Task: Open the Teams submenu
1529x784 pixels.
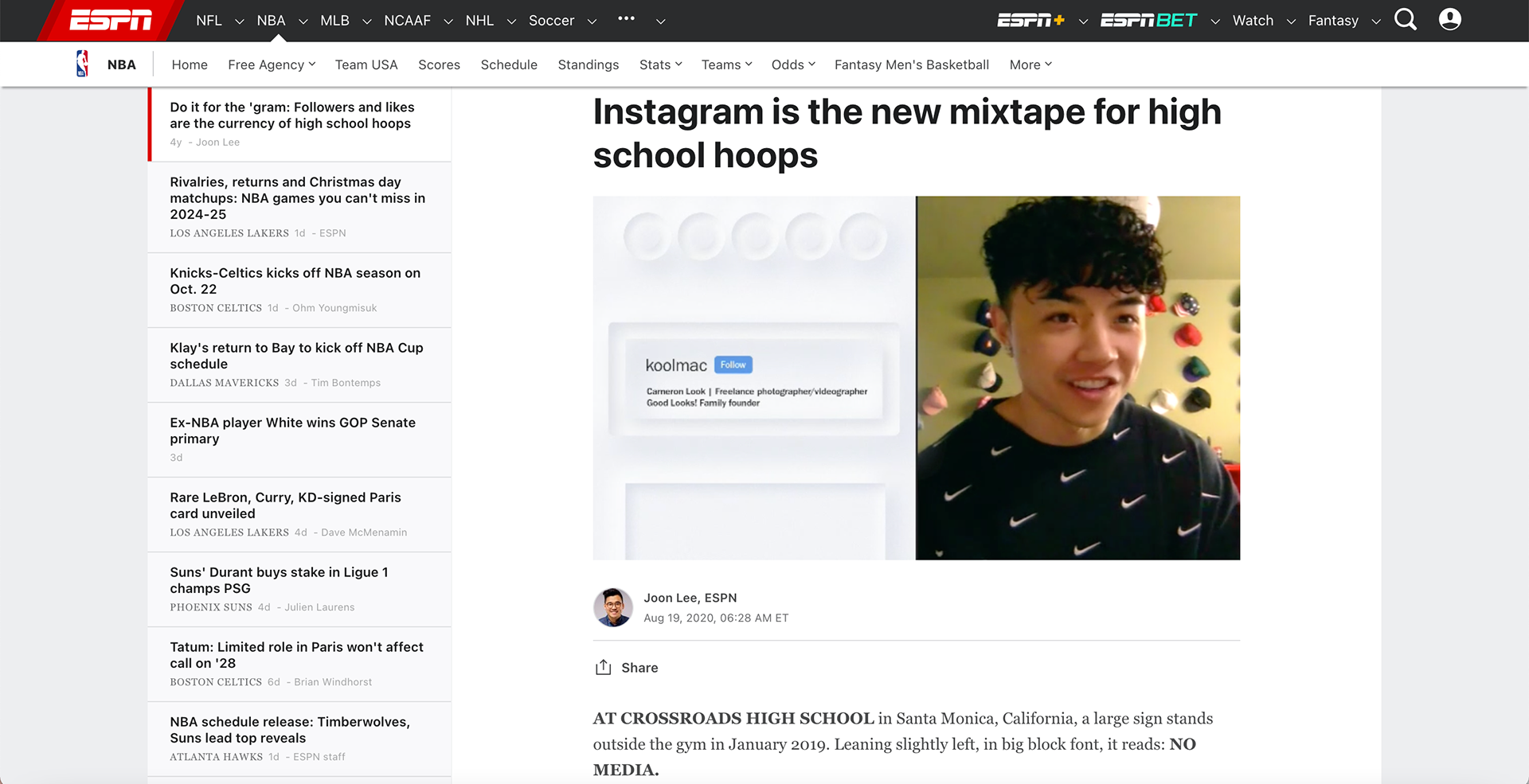Action: pos(726,64)
